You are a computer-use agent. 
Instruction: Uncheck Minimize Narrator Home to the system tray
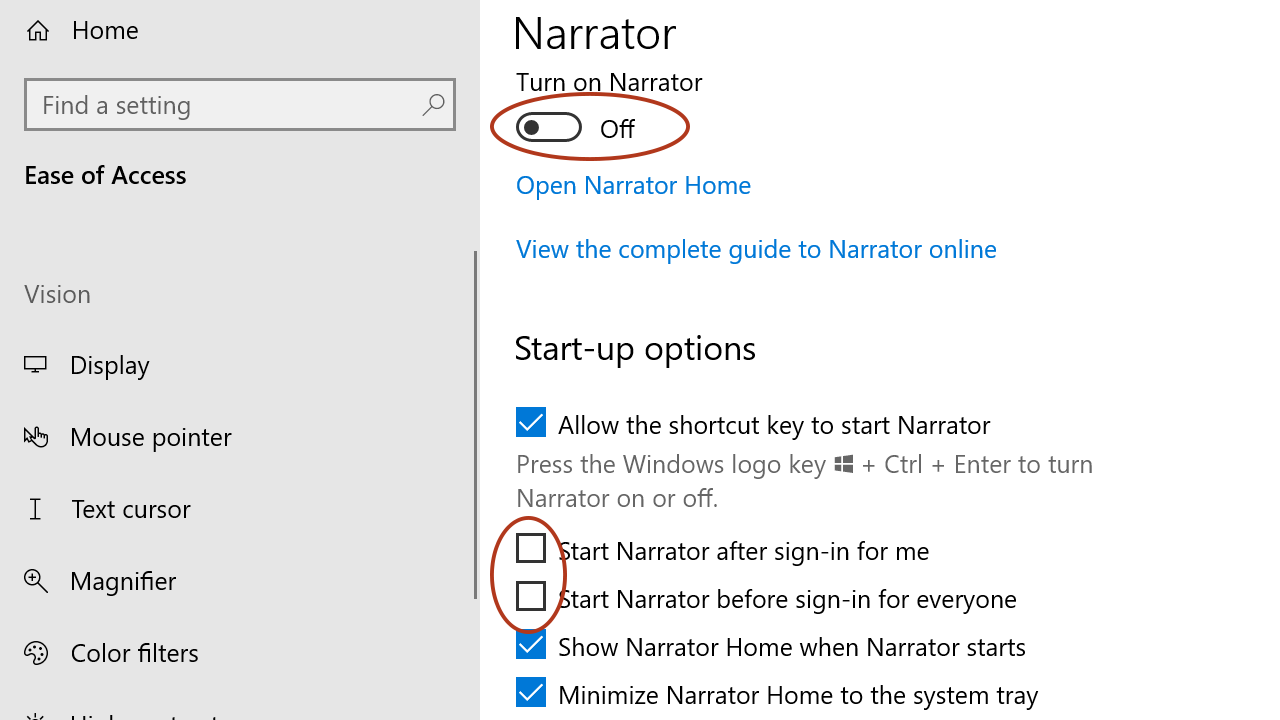[x=531, y=692]
